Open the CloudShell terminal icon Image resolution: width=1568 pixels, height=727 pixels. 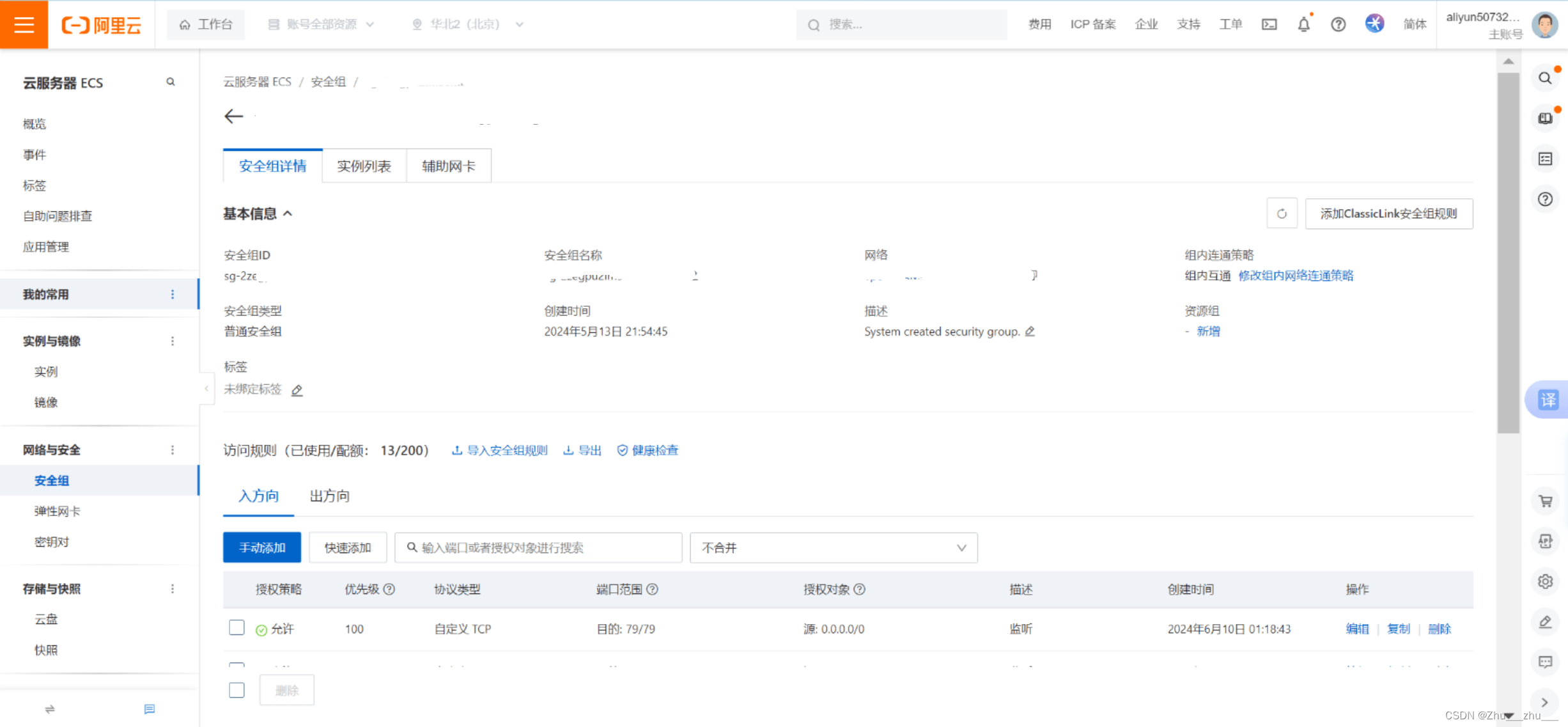point(1269,24)
